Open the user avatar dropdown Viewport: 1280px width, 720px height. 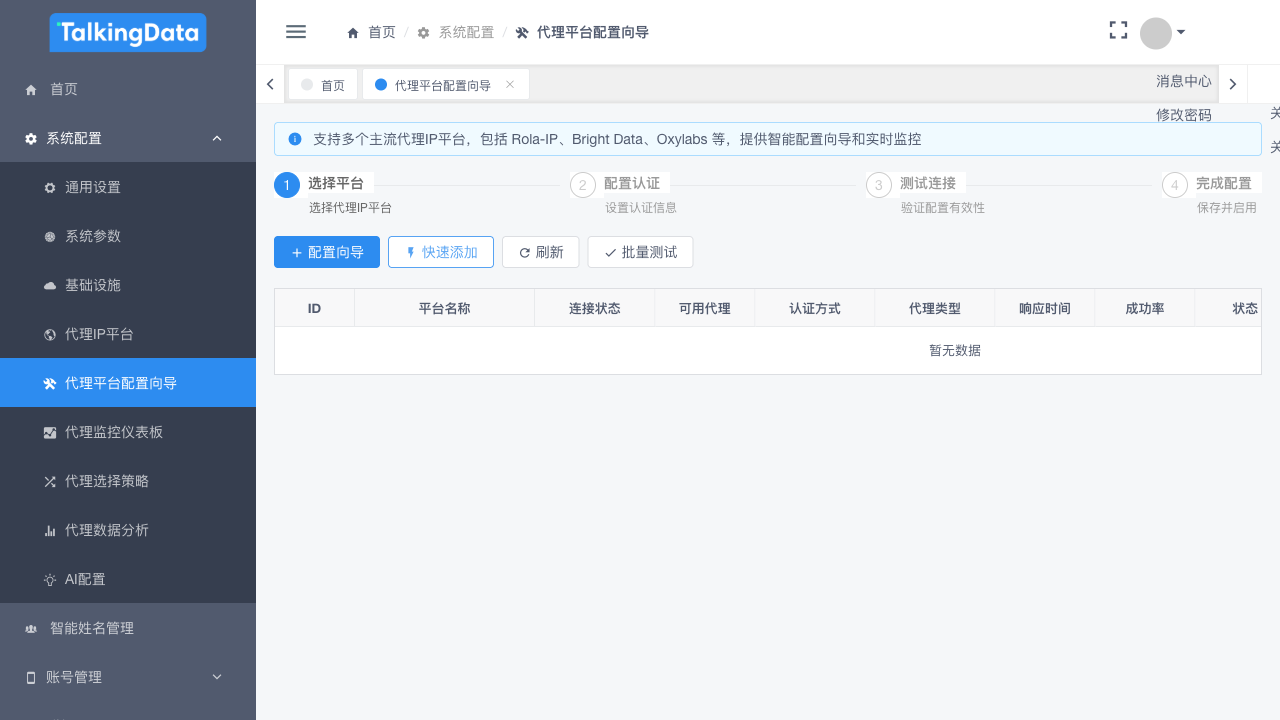1163,33
